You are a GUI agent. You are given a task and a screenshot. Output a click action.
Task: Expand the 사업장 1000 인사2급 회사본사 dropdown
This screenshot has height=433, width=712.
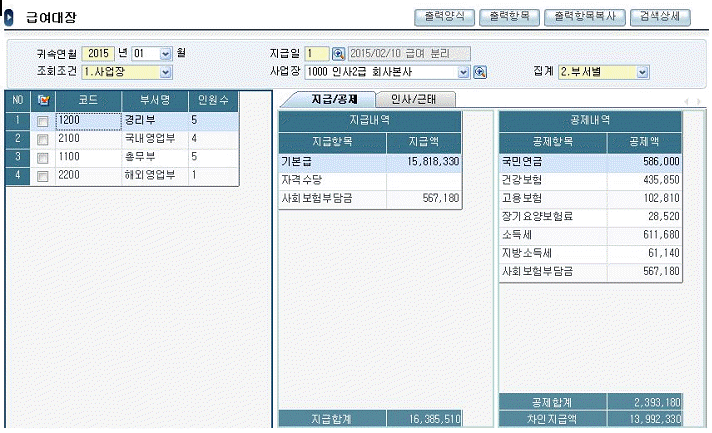tap(463, 72)
